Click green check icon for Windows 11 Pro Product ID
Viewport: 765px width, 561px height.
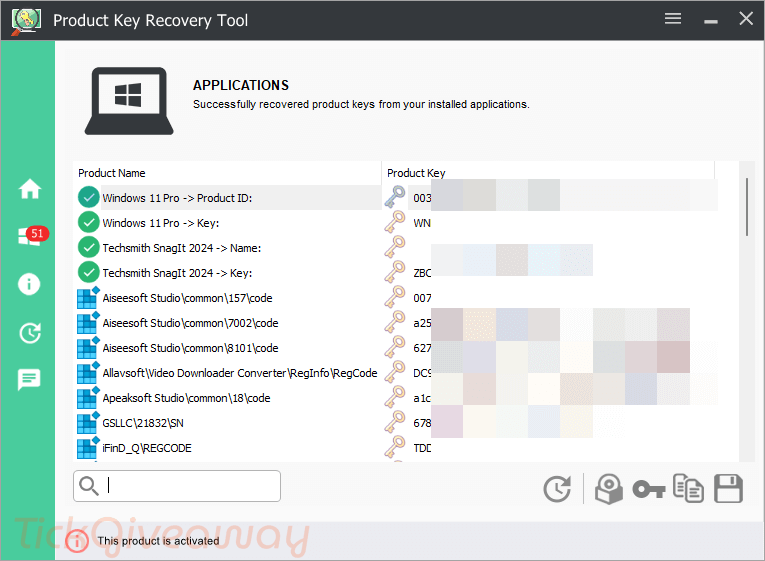[x=89, y=198]
